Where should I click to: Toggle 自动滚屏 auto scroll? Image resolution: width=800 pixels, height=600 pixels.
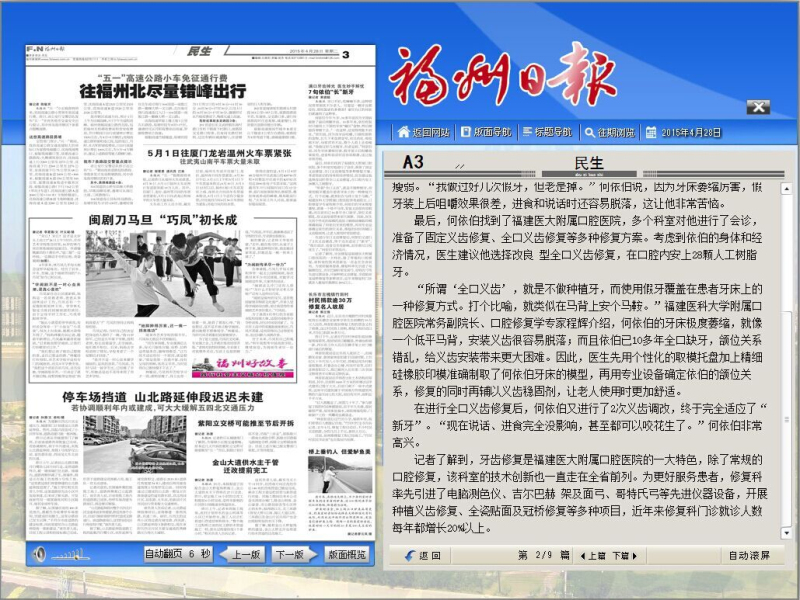point(749,556)
